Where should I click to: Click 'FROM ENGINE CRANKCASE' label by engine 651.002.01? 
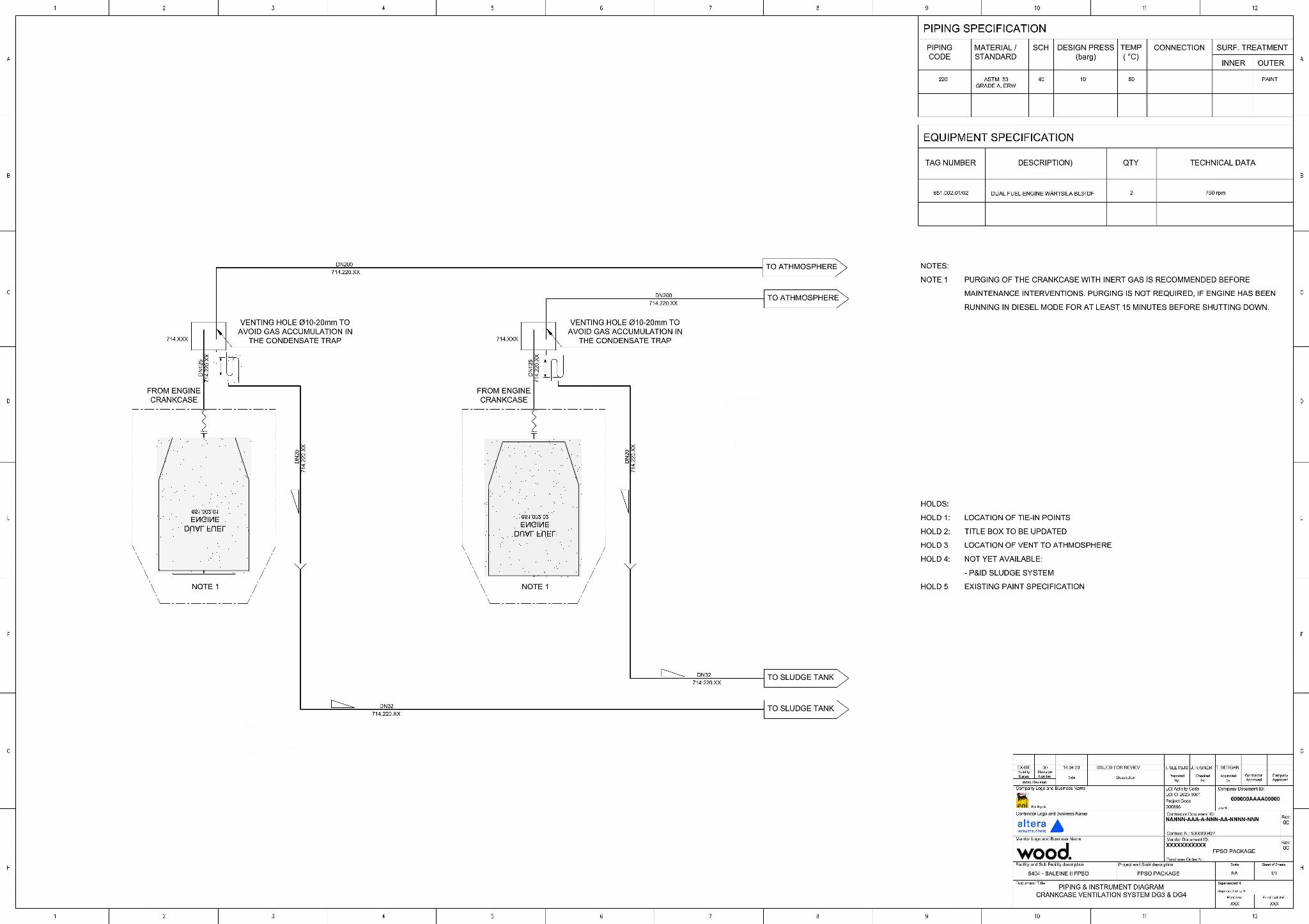click(174, 396)
